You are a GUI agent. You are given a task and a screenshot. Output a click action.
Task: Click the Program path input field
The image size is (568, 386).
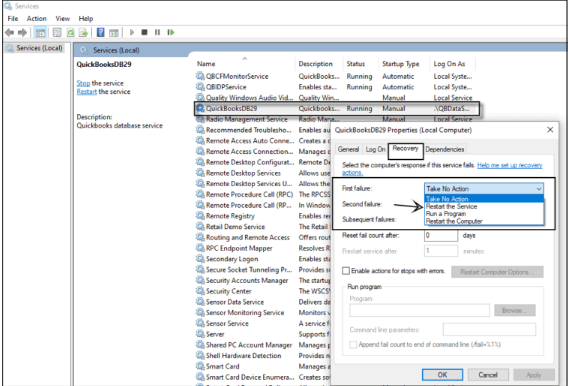[419, 310]
